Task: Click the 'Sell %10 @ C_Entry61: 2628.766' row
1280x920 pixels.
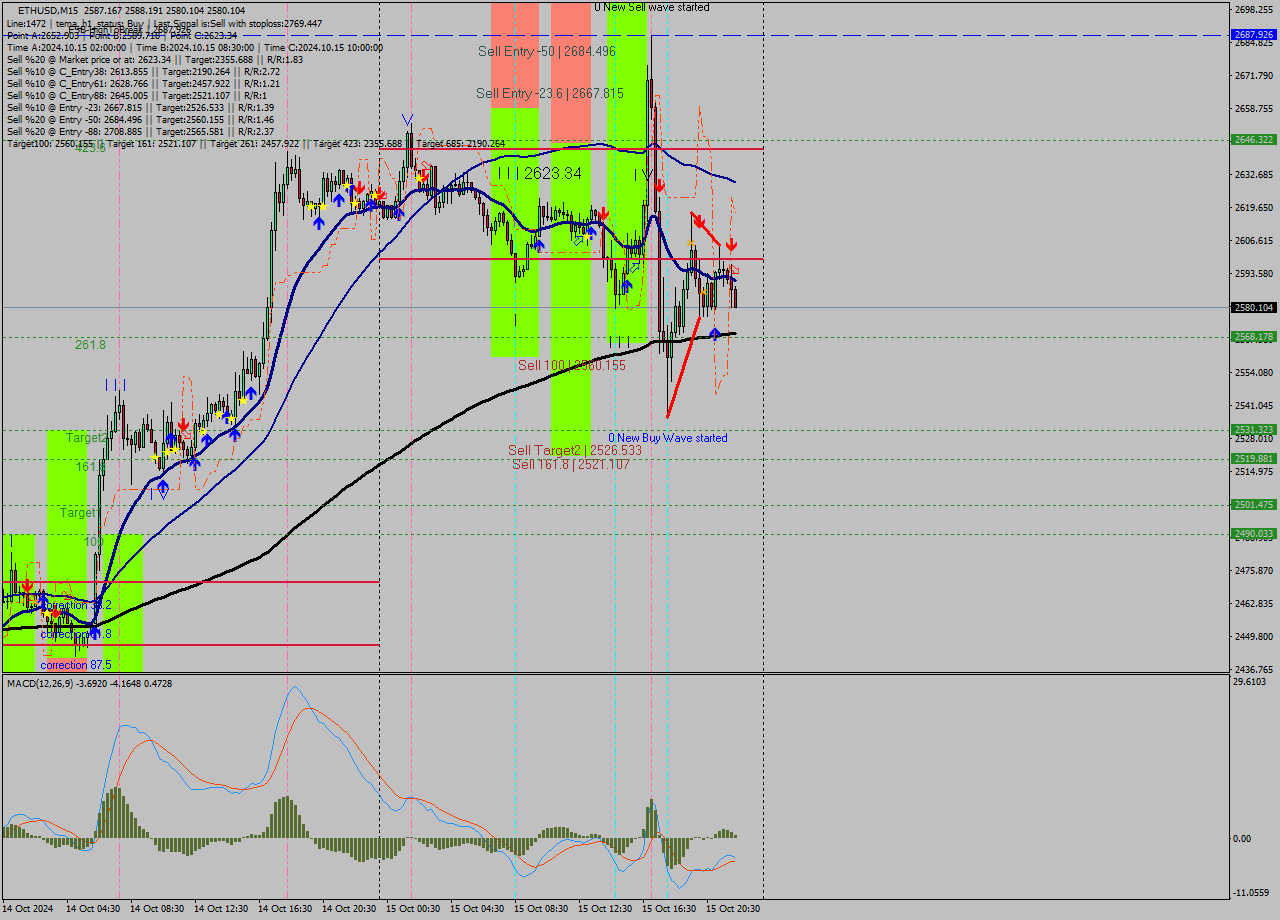Action: [143, 83]
